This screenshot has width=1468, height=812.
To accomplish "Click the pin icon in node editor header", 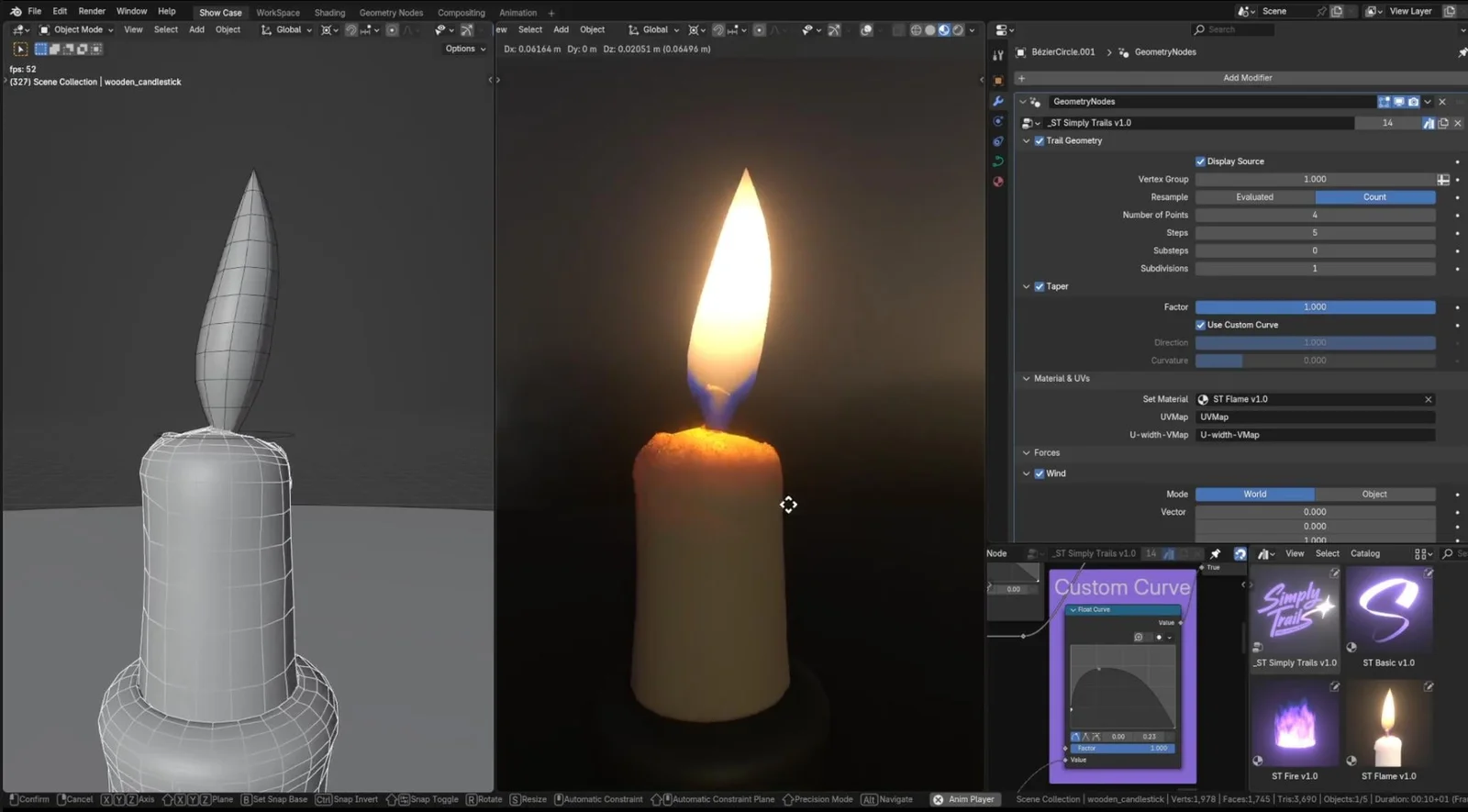I will (1215, 554).
